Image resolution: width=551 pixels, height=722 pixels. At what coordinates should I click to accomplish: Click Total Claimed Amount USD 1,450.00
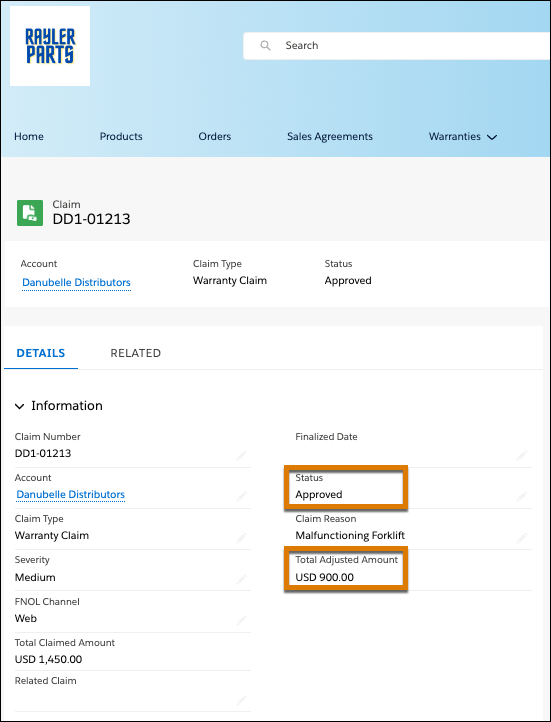48,659
